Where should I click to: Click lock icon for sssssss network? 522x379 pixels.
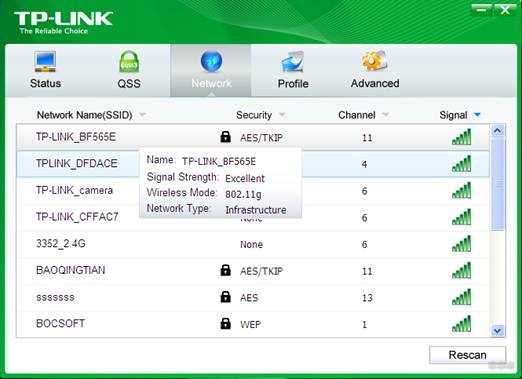point(225,297)
